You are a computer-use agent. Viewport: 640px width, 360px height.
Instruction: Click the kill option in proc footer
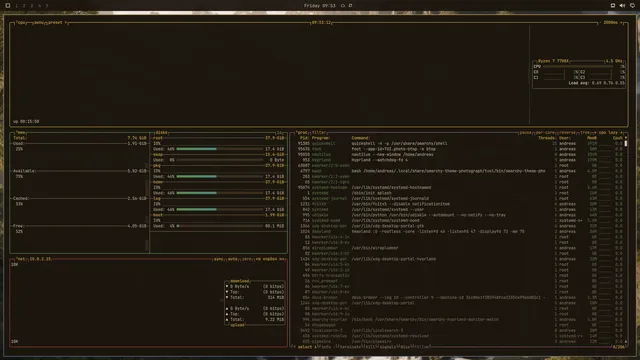click(369, 347)
